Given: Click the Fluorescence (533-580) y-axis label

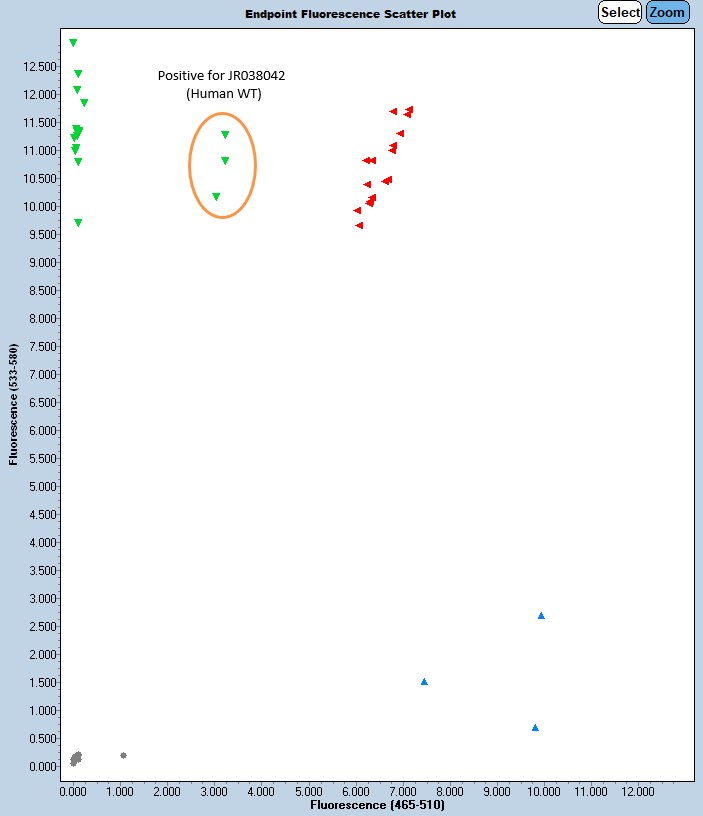Looking at the screenshot, I should [13, 405].
